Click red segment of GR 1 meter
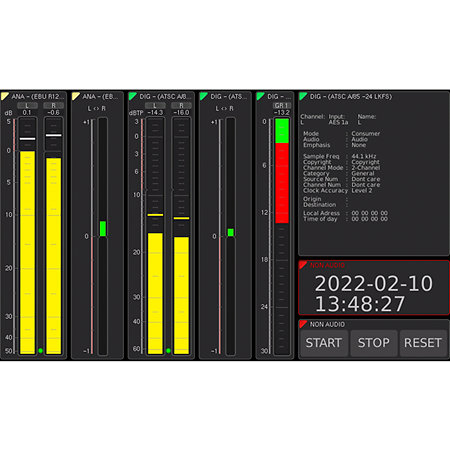450x450 pixels. (282, 183)
